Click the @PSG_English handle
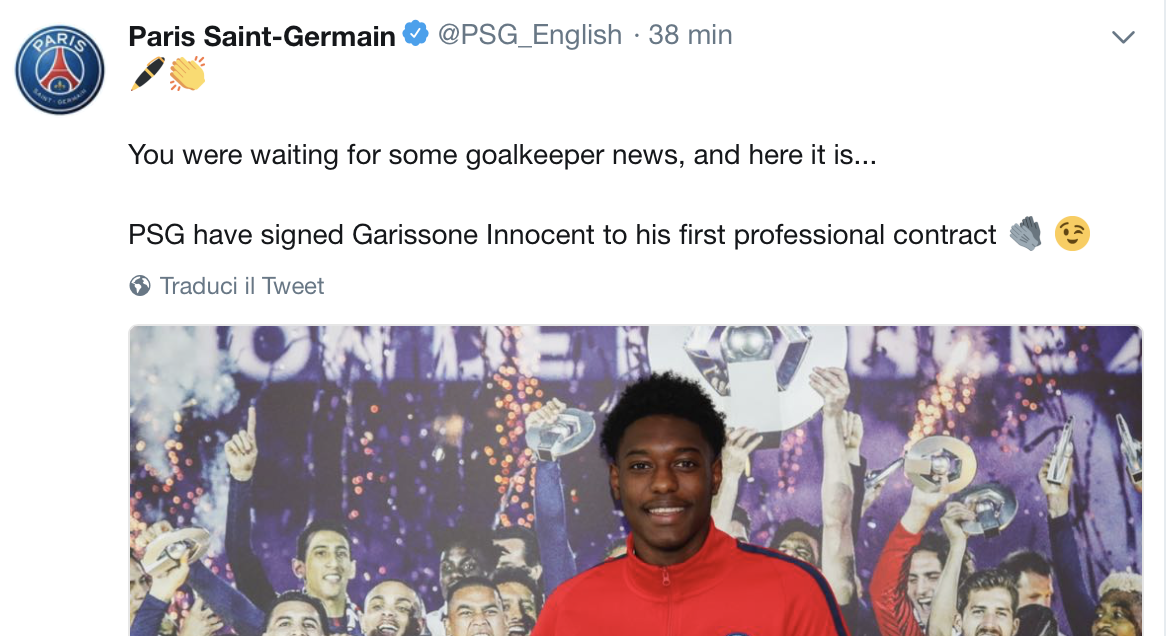Screen dimensions: 1166x636 tap(530, 35)
